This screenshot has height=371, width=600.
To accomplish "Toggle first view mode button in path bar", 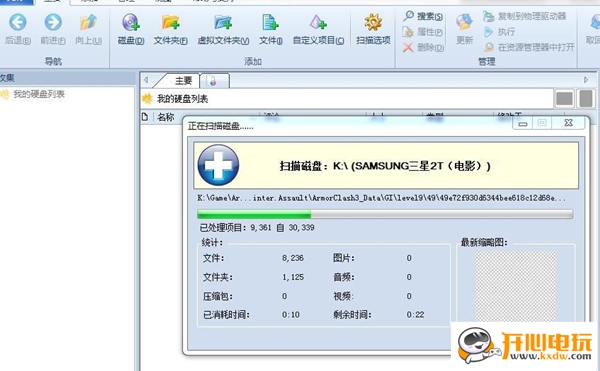I will click(565, 99).
